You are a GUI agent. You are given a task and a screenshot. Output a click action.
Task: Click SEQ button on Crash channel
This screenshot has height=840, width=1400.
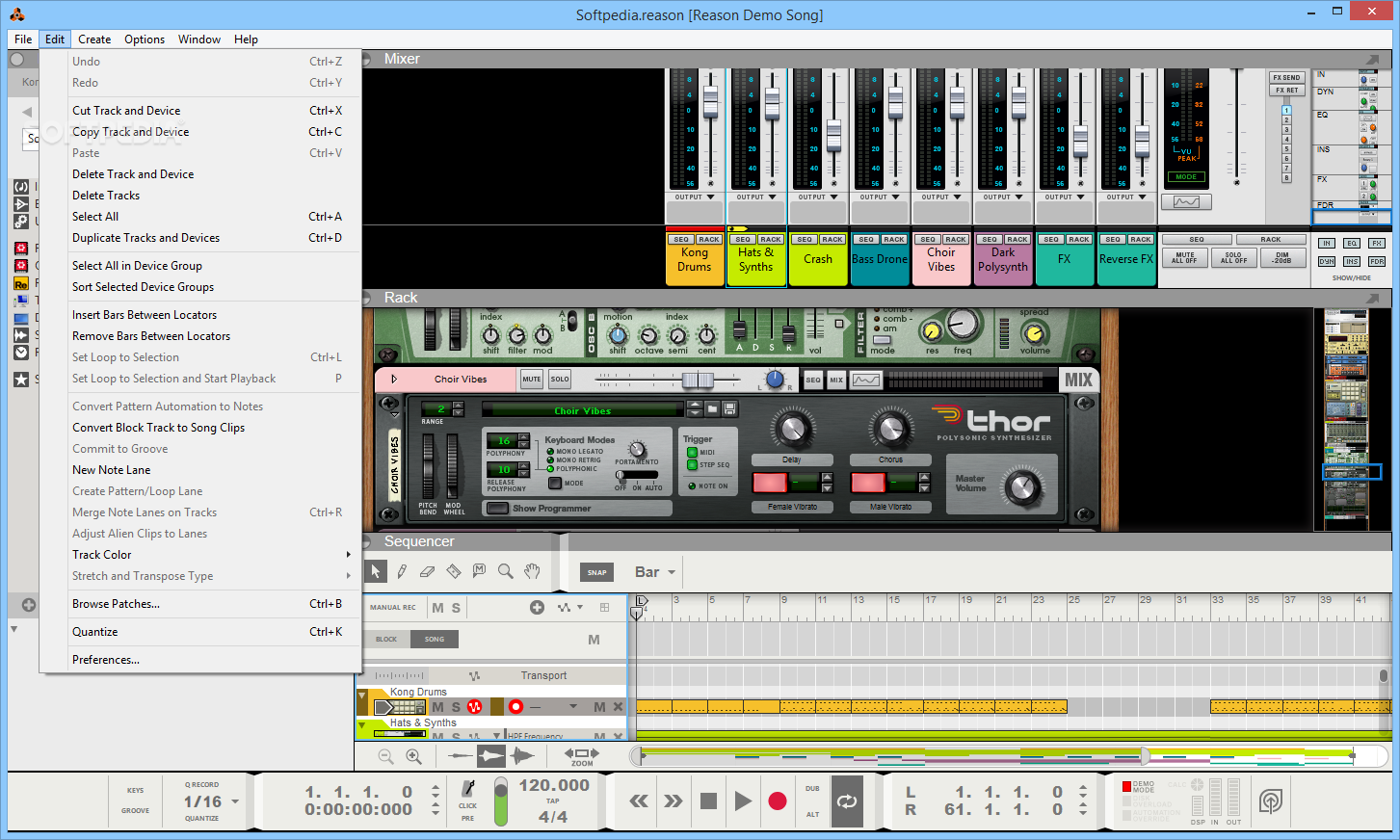805,239
